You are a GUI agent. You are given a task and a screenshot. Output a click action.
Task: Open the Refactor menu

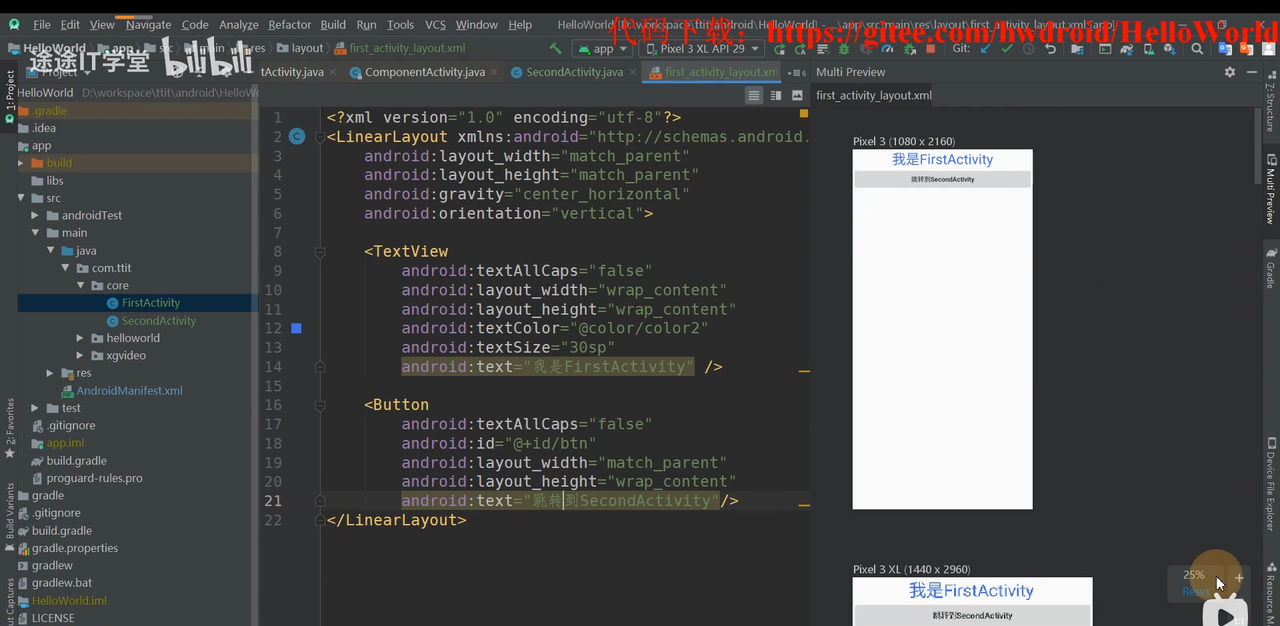coord(289,24)
